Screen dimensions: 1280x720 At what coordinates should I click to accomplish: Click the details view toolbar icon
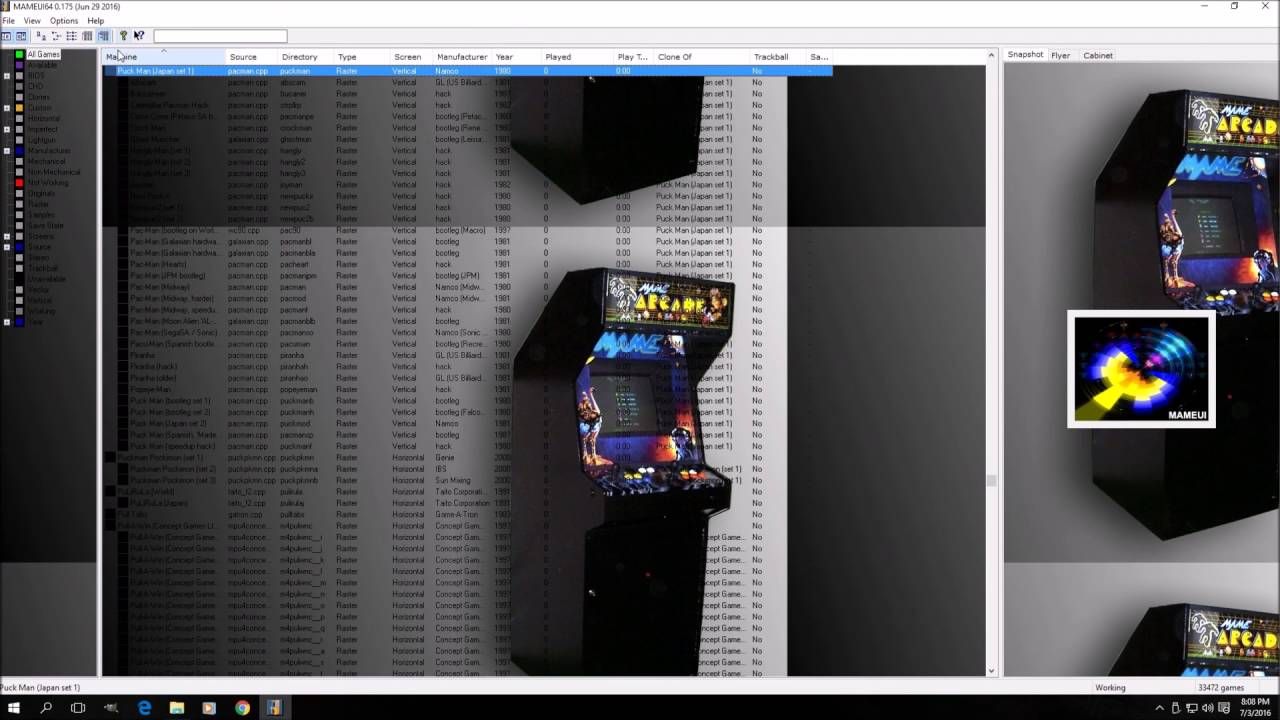pos(86,36)
